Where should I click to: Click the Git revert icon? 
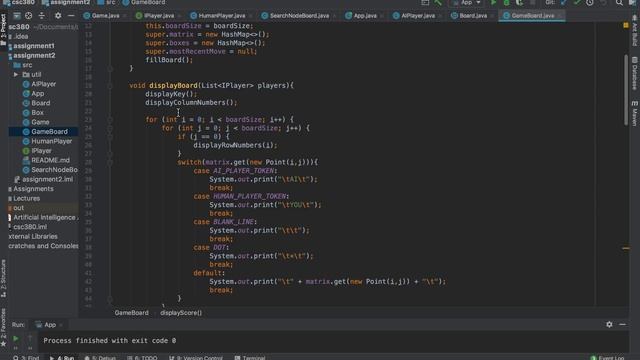pyautogui.click(x=603, y=2)
